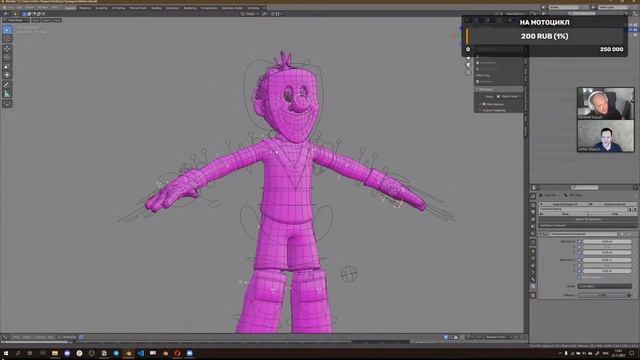The image size is (640, 360).
Task: Toggle the Maximum Z checkbox
Action: click(579, 271)
